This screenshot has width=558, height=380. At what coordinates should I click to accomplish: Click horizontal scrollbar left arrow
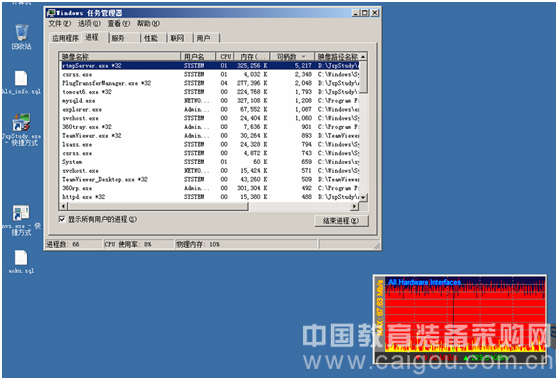(63, 206)
